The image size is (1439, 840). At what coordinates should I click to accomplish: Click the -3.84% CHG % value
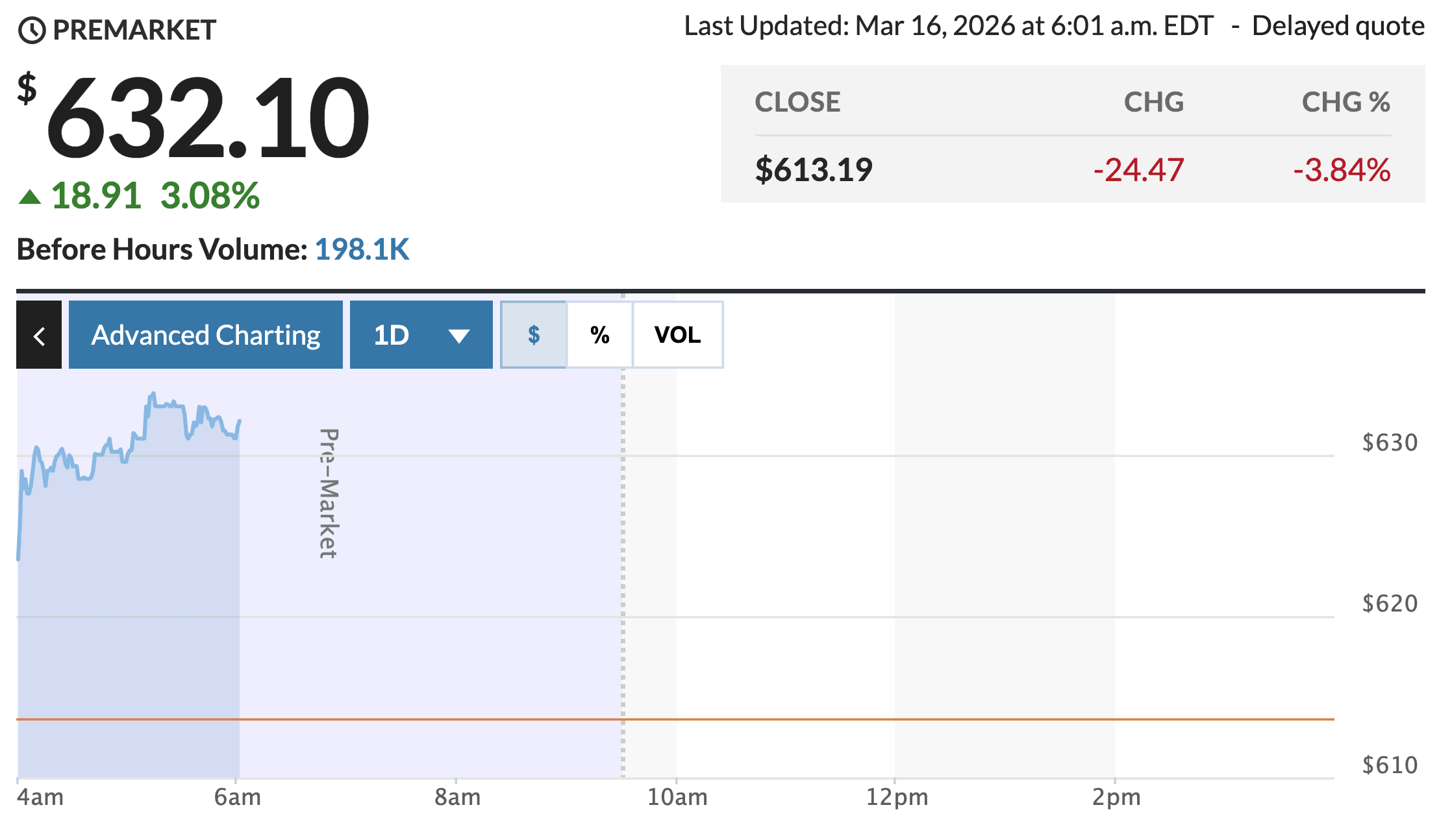coord(1342,170)
